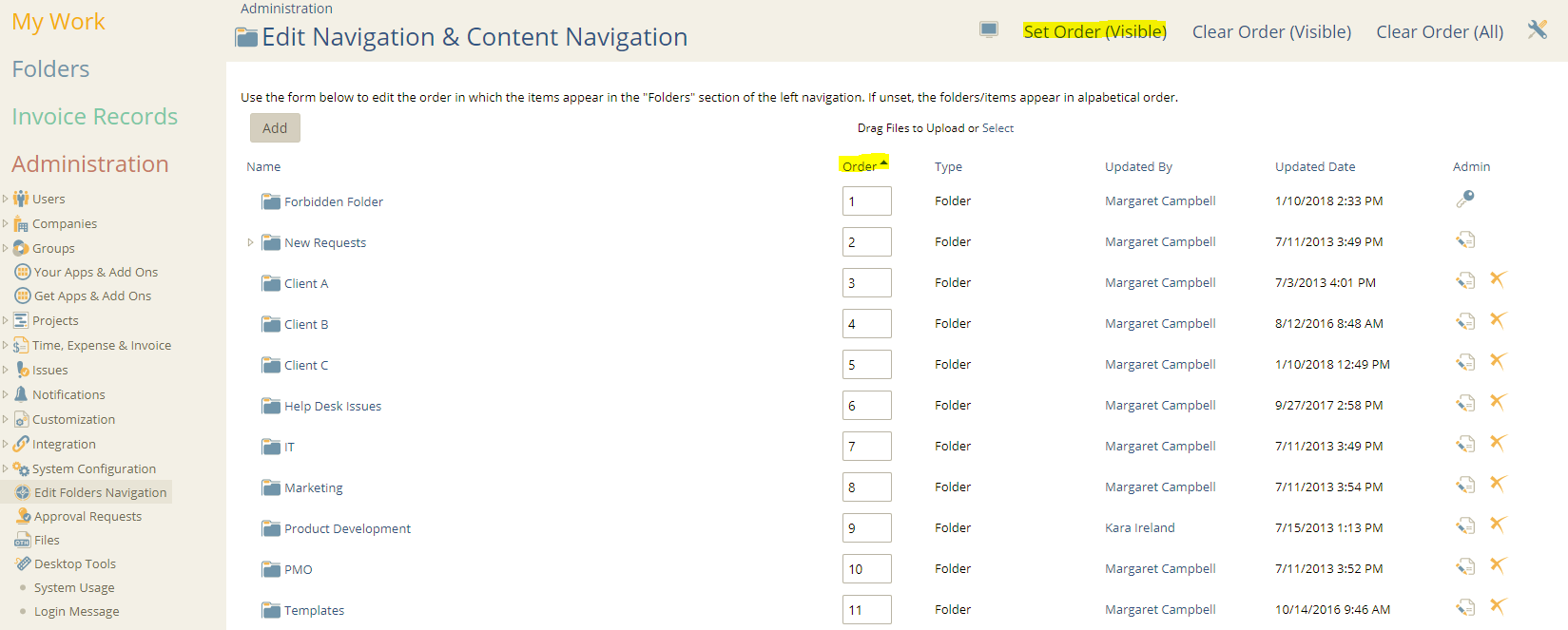1568x630 pixels.
Task: Expand the System Configuration node
Action: (6, 468)
